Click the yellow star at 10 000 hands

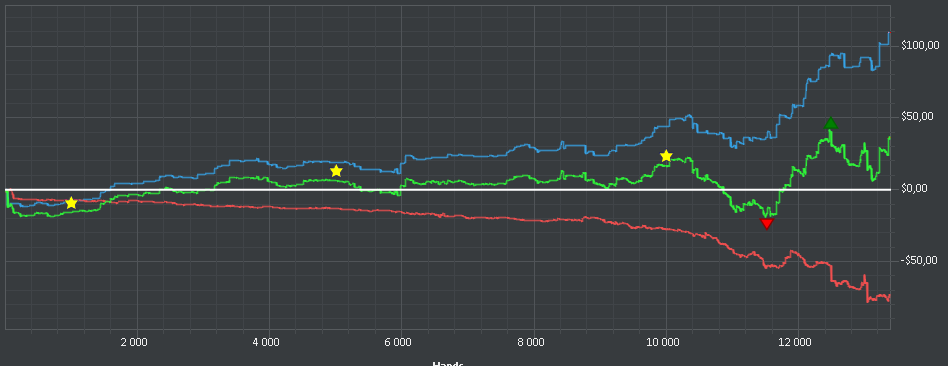[666, 156]
